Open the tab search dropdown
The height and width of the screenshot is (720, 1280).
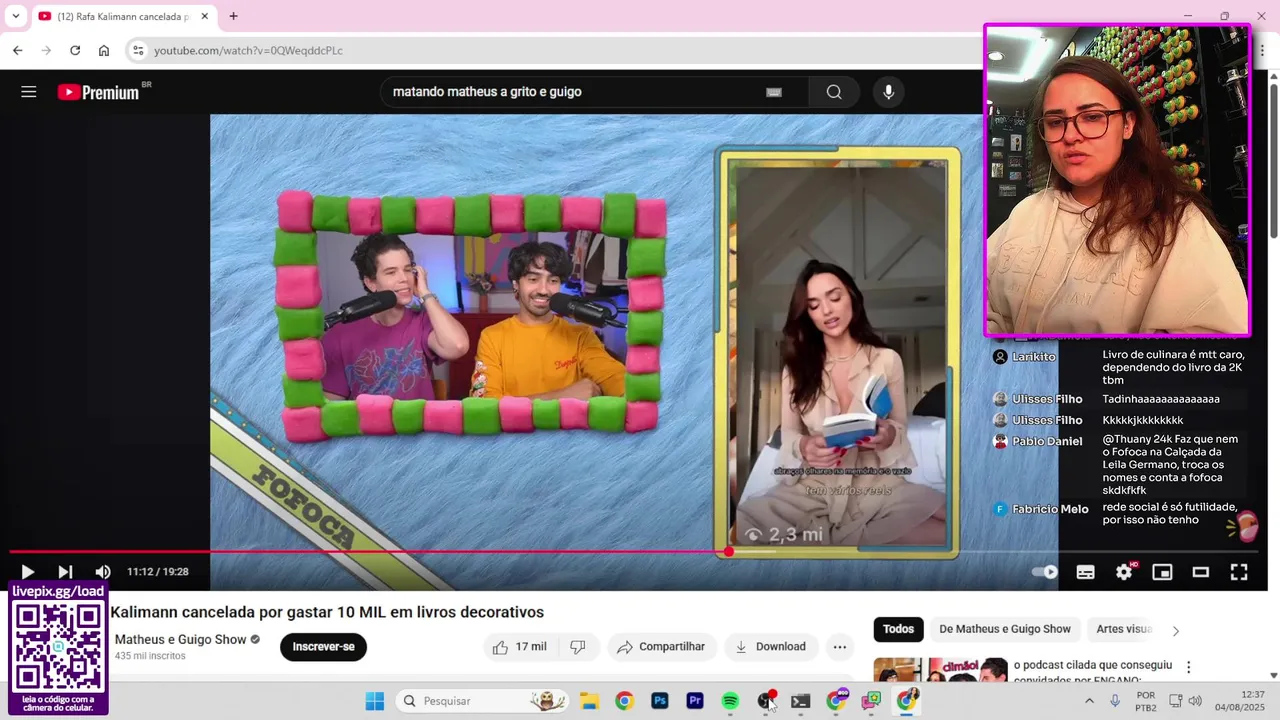[15, 16]
